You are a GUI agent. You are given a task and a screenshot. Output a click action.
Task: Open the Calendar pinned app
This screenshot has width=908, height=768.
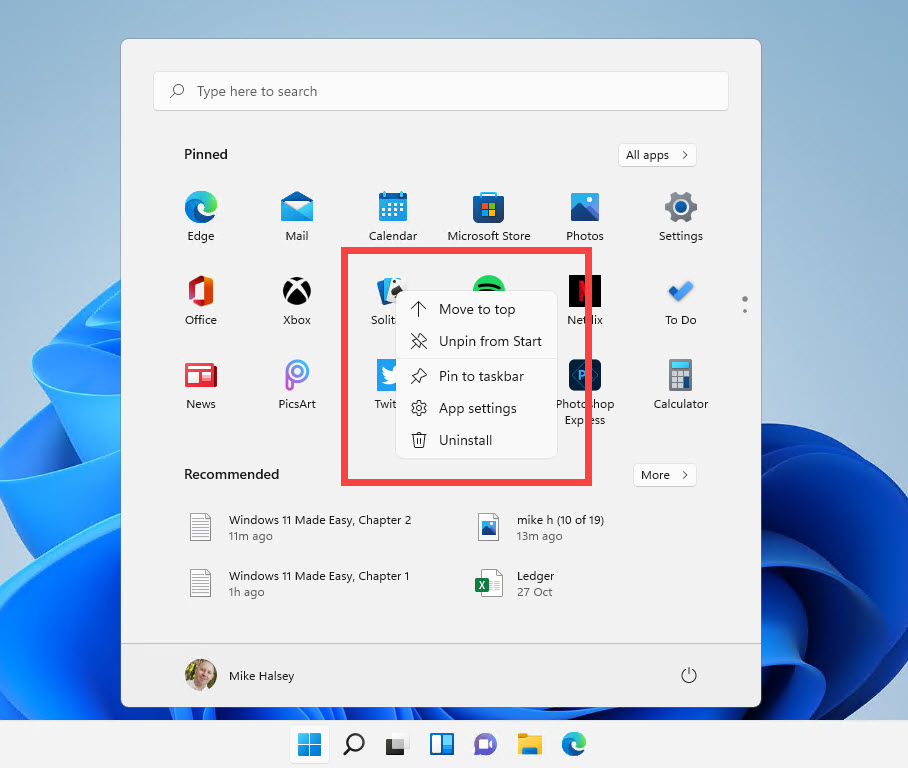[392, 208]
